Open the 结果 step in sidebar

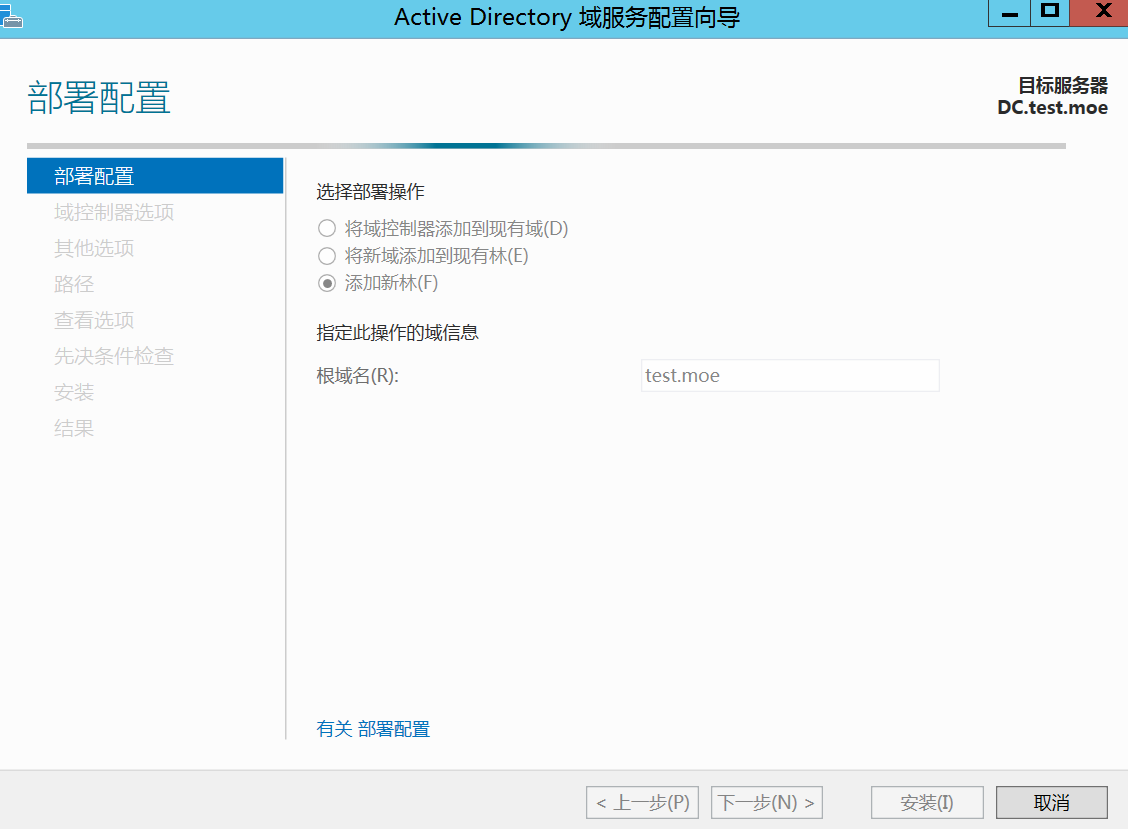(x=74, y=428)
